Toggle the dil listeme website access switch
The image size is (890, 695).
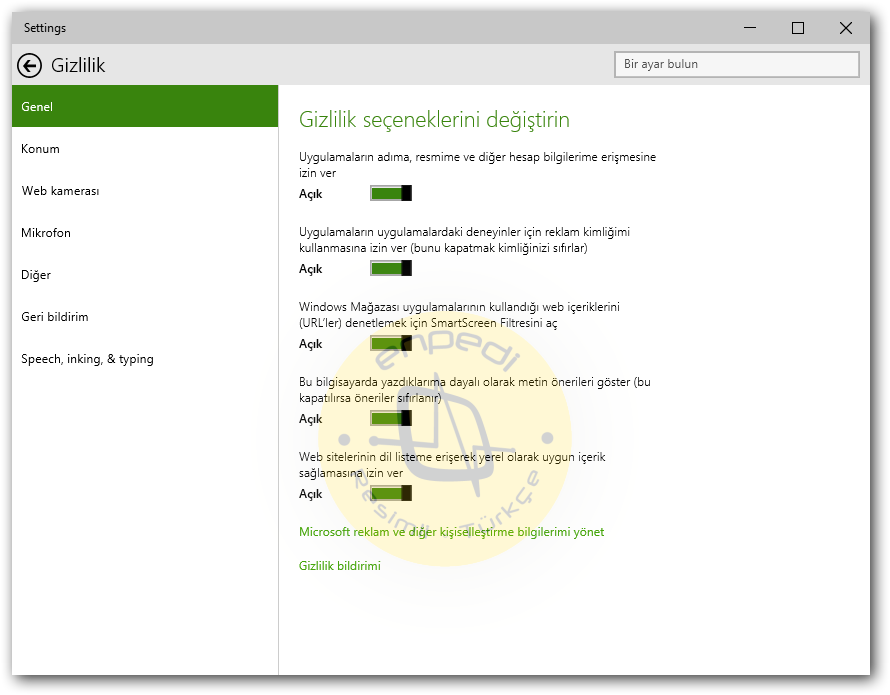tap(391, 493)
